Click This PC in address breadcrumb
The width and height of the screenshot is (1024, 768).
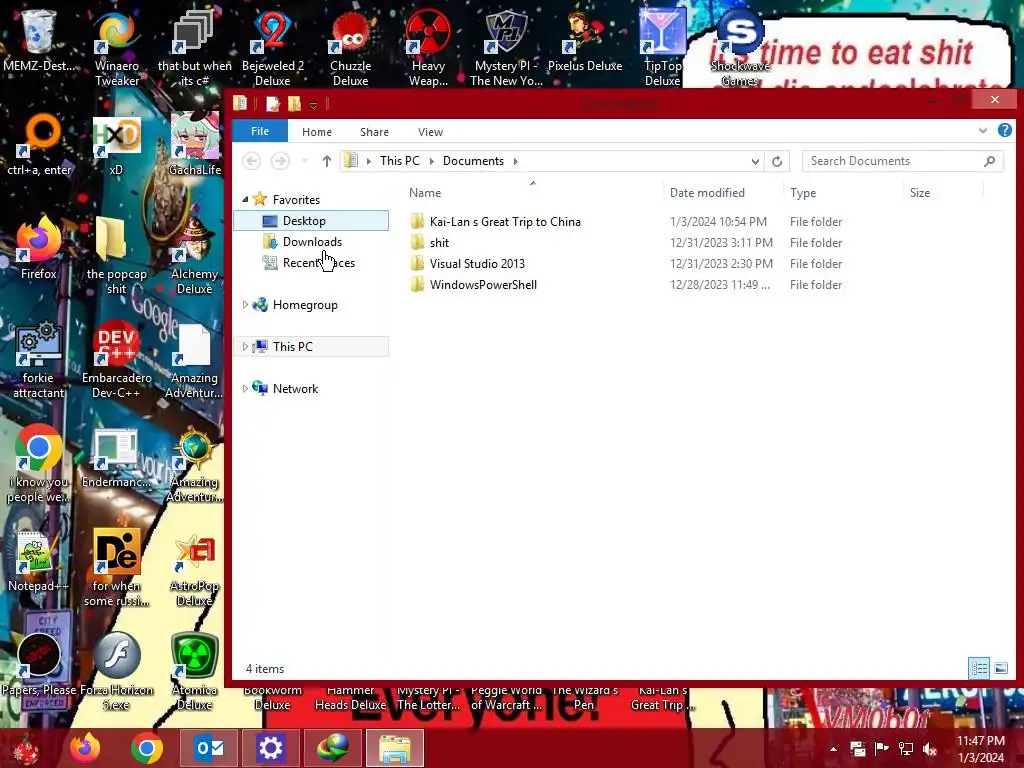pos(400,161)
